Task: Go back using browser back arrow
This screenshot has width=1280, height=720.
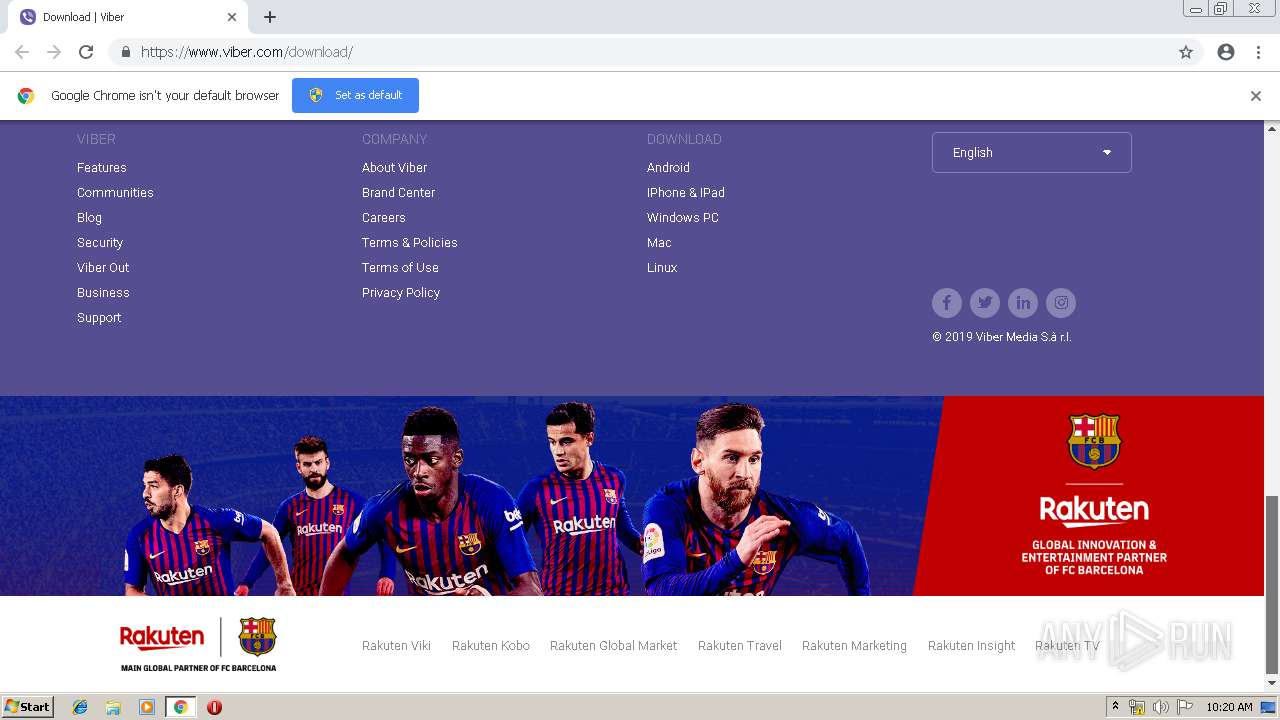Action: click(x=22, y=52)
